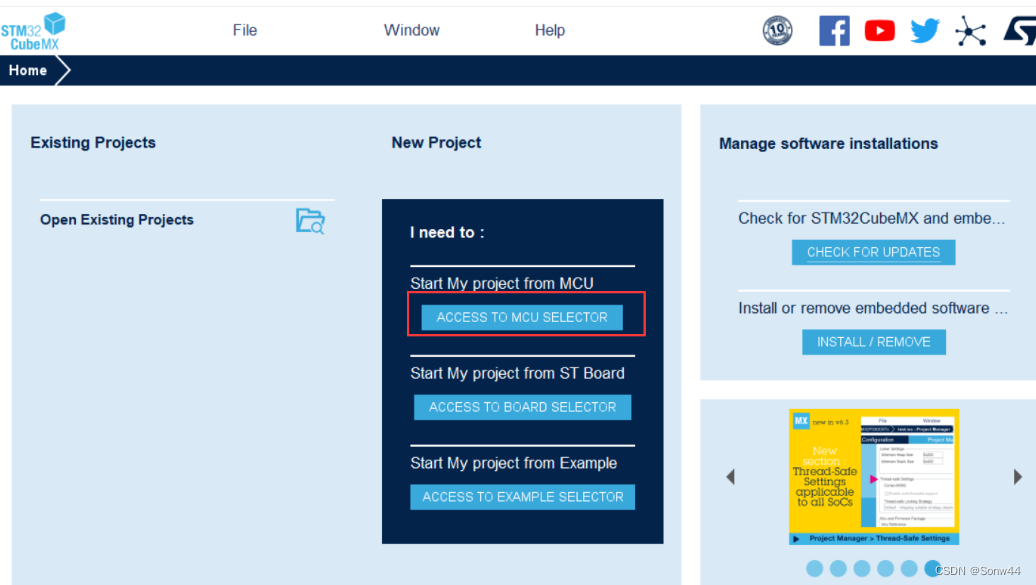Click CHECK FOR UPDATES button
Screen dimensions: 1036x585
coord(873,253)
